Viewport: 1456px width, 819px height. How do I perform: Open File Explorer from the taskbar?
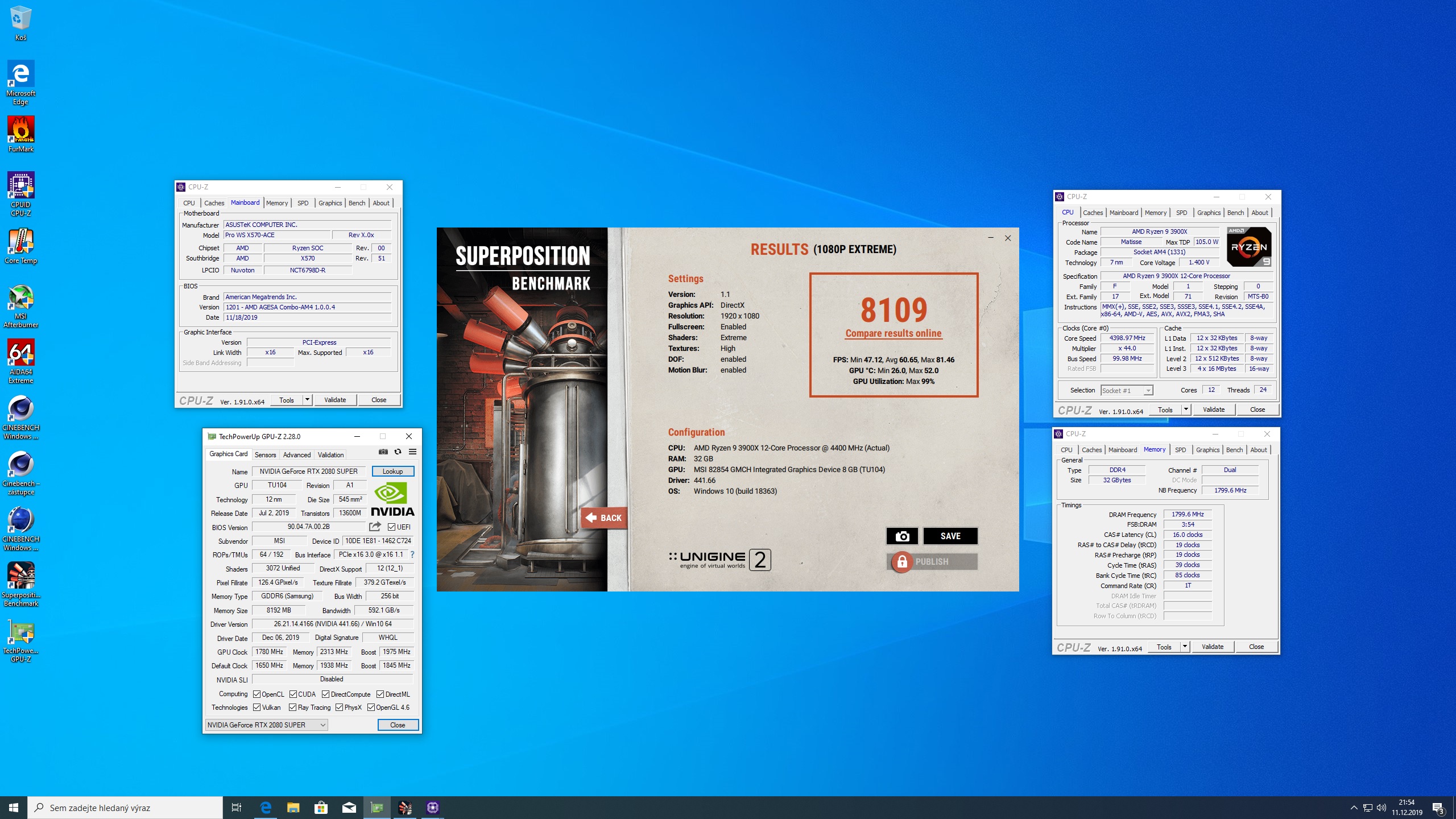293,808
